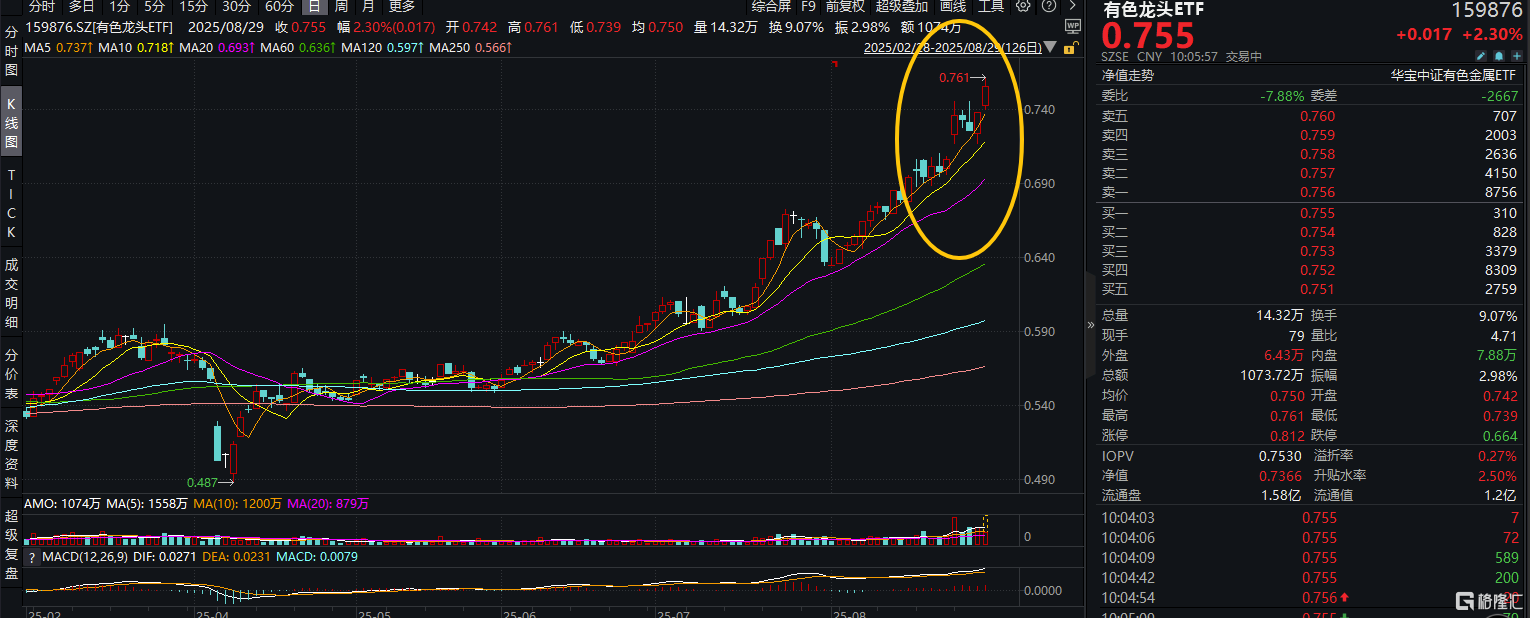Viewport: 1530px width, 618px height.
Task: Toggle the yellow chart lock icon
Action: tap(1071, 47)
